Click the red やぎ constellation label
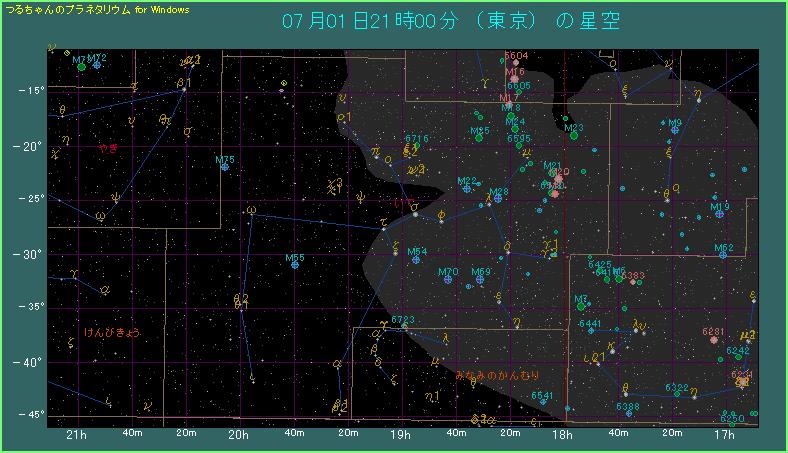The image size is (788, 453). [x=108, y=149]
